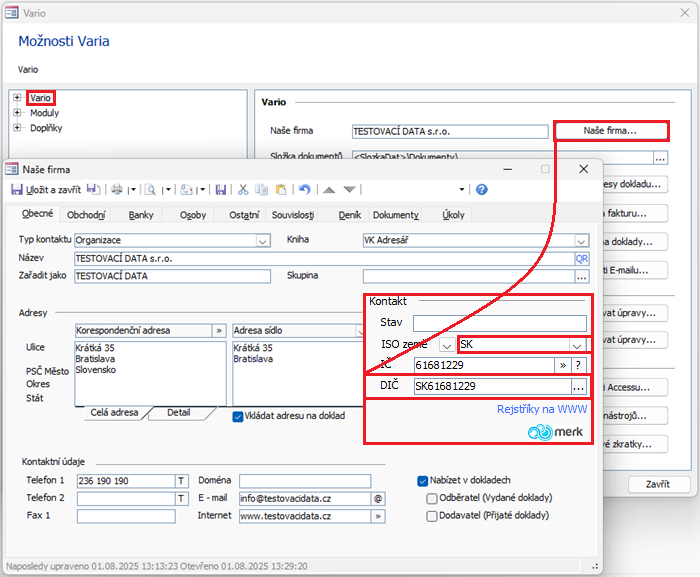Select the Doplňky item in the tree
700x577 pixels.
(x=46, y=128)
